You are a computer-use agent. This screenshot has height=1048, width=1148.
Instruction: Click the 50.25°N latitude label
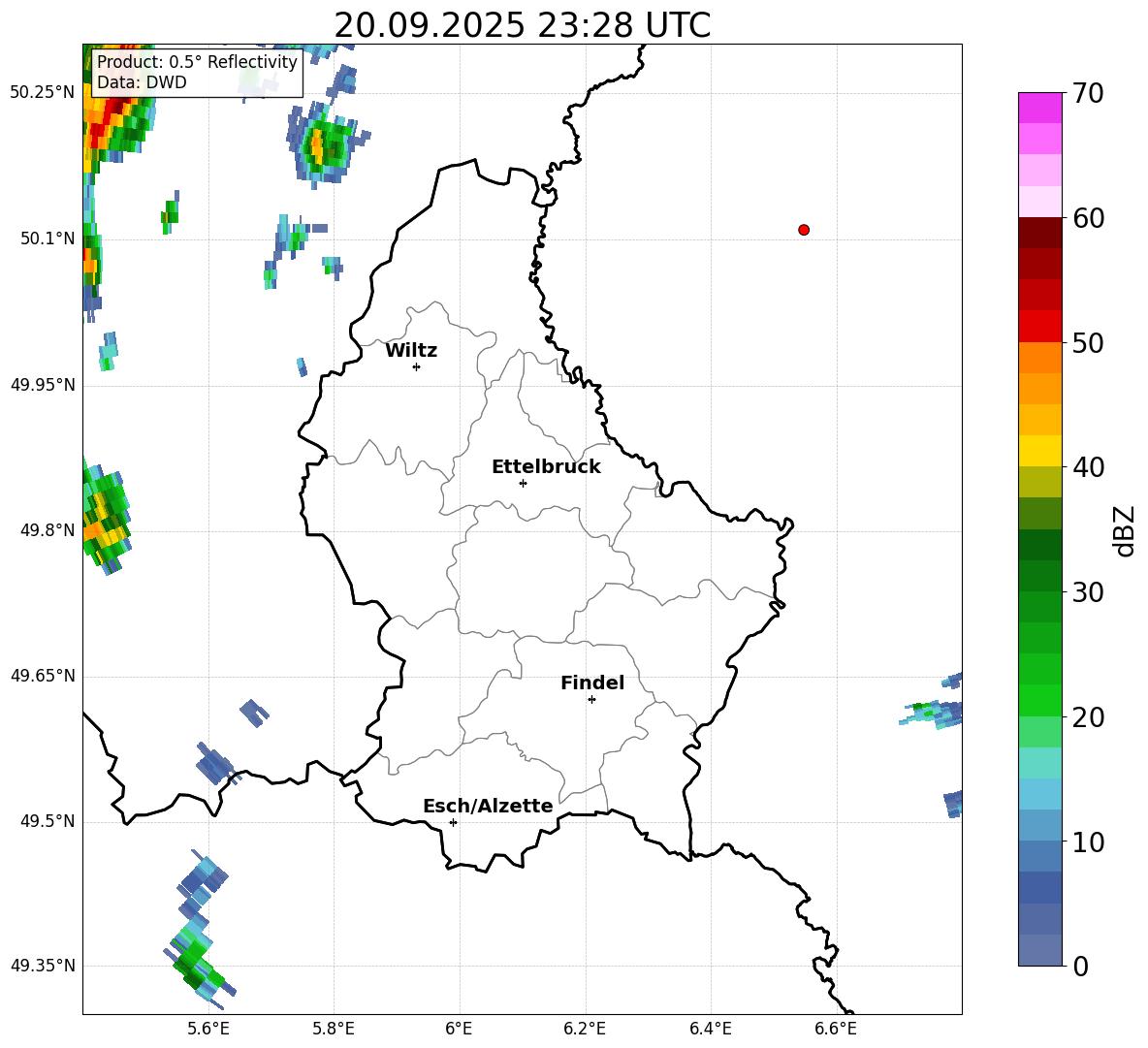pyautogui.click(x=43, y=93)
